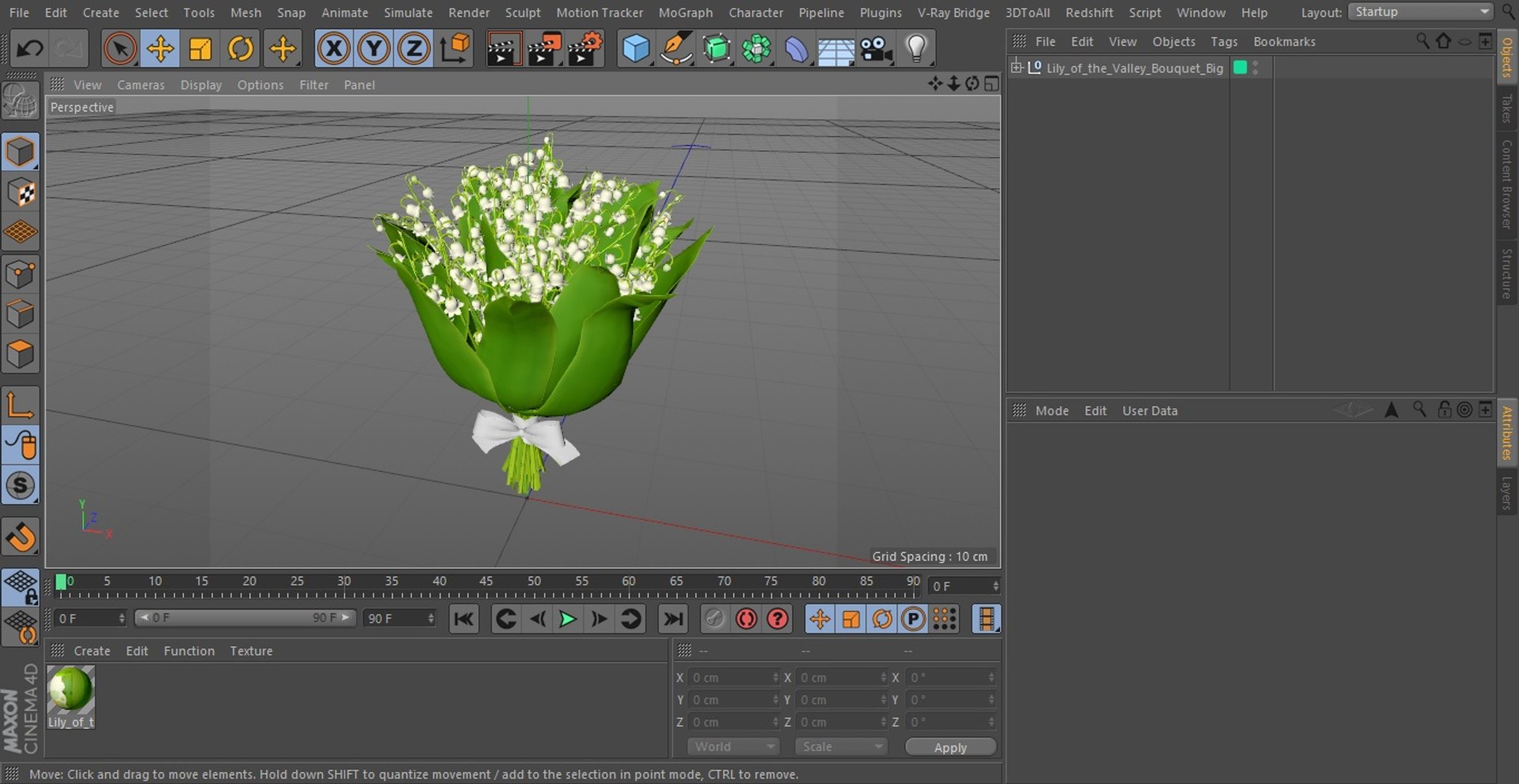Click the Enable Axis tool icon
Viewport: 1519px width, 784px height.
[21, 406]
